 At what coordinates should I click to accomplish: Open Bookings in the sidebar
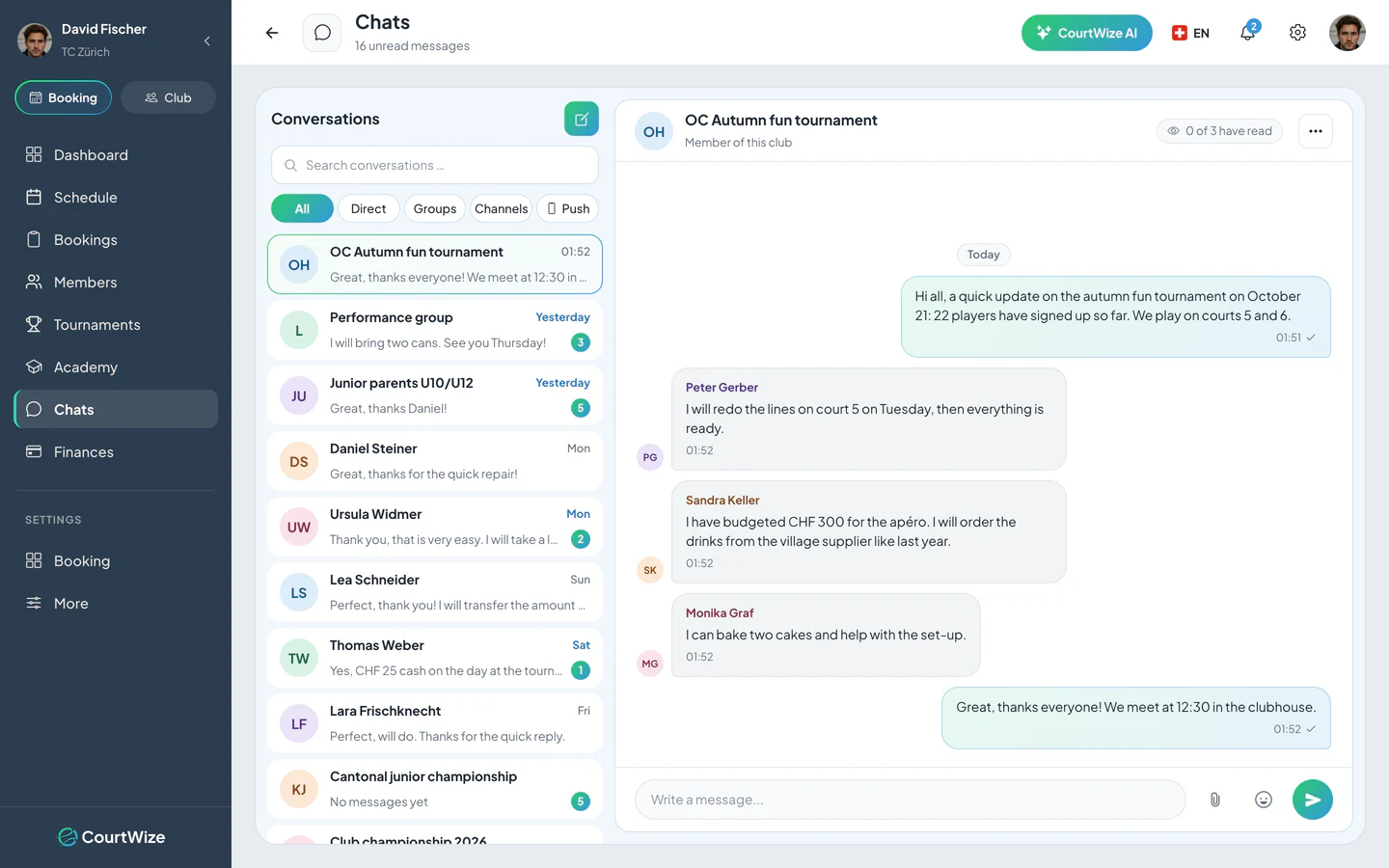(x=116, y=240)
